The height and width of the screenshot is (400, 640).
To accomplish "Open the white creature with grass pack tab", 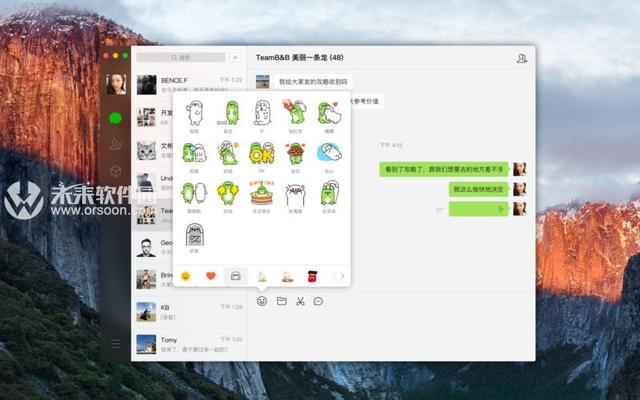I will click(x=262, y=277).
